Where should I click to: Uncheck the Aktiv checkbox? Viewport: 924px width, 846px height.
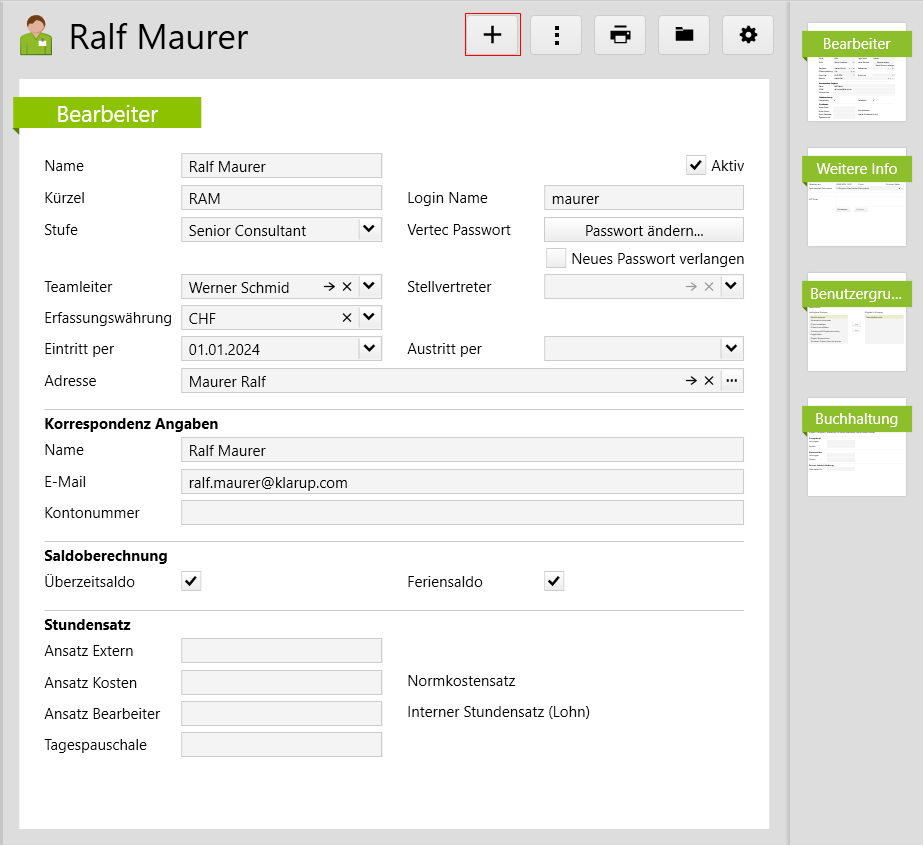[696, 166]
